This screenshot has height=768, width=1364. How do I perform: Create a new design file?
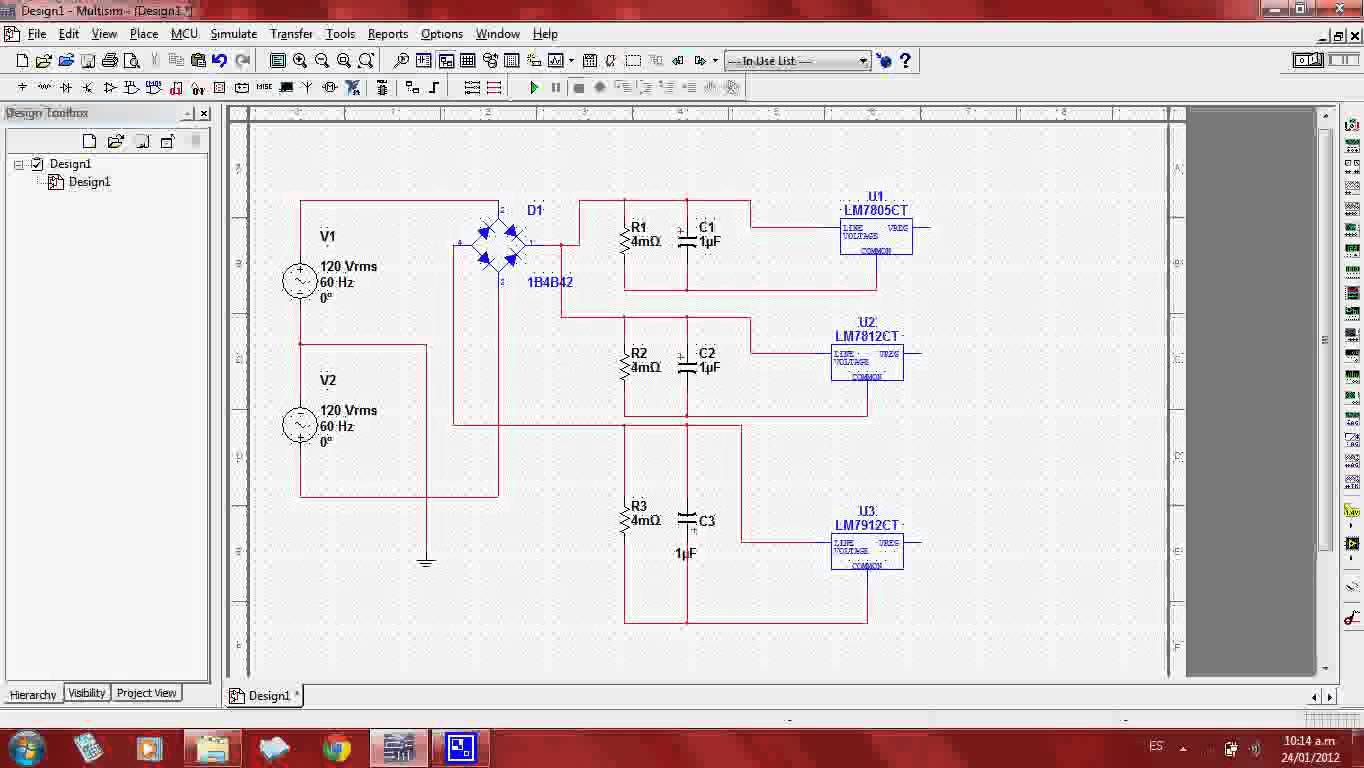[x=22, y=61]
